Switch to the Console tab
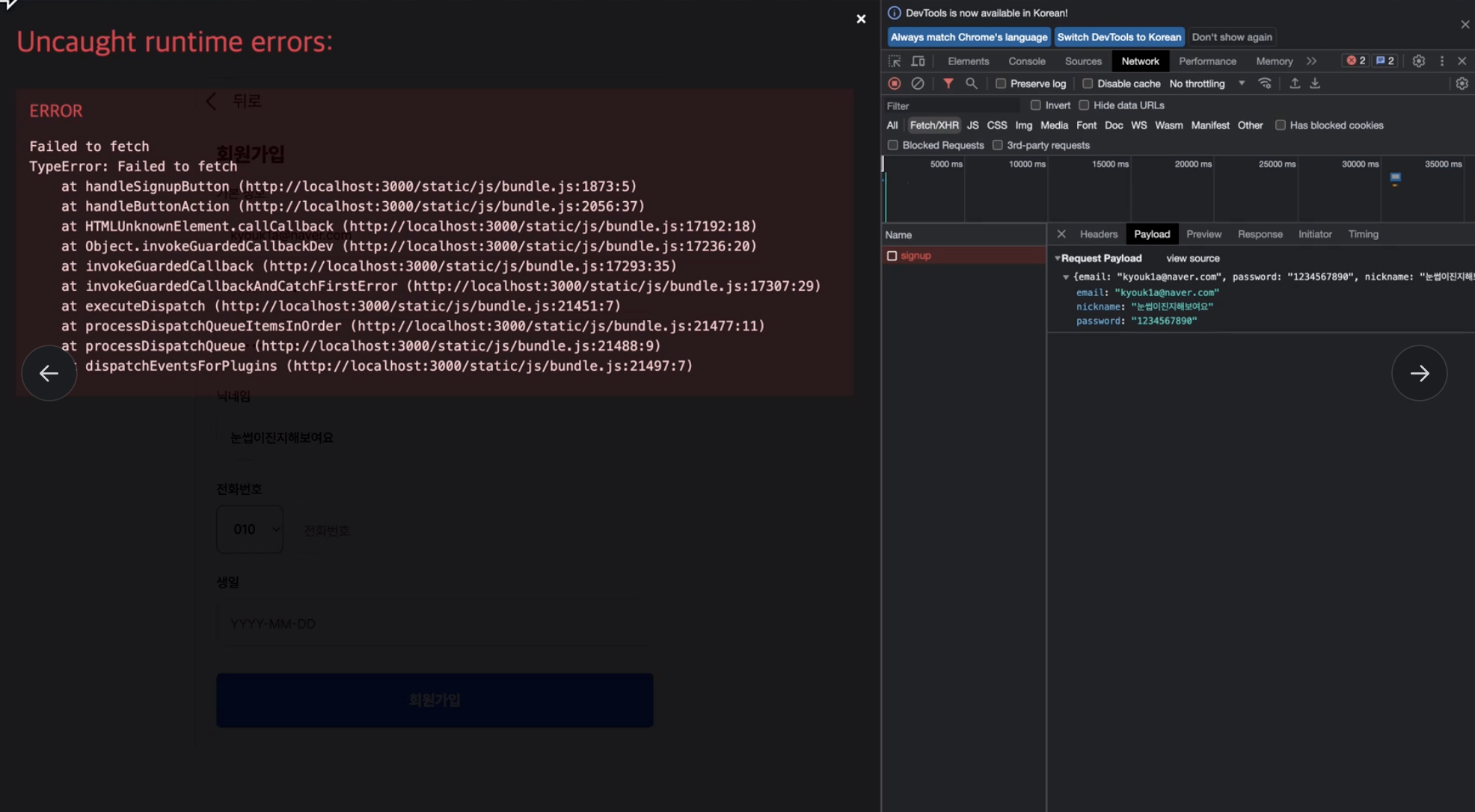Viewport: 1475px width, 812px height. coord(1026,61)
